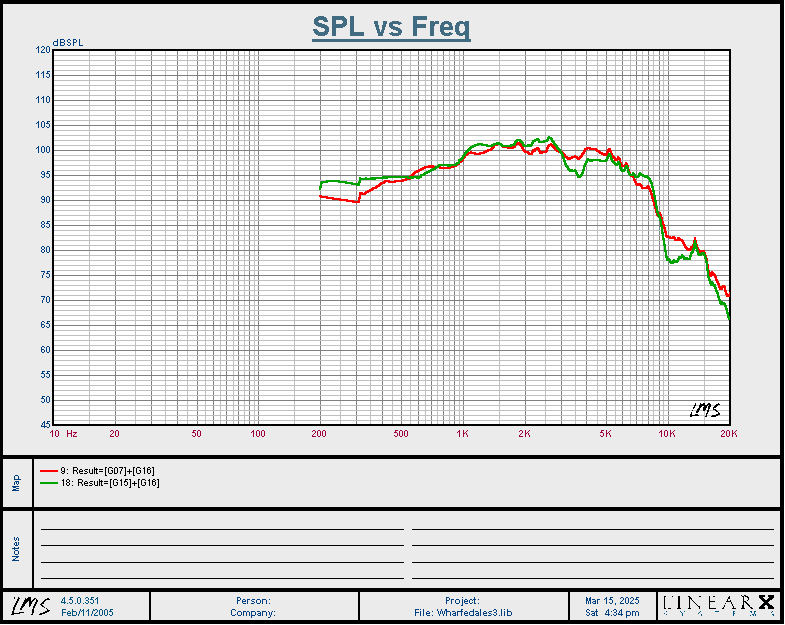Select the green curve 18 legend line

pyautogui.click(x=48, y=483)
